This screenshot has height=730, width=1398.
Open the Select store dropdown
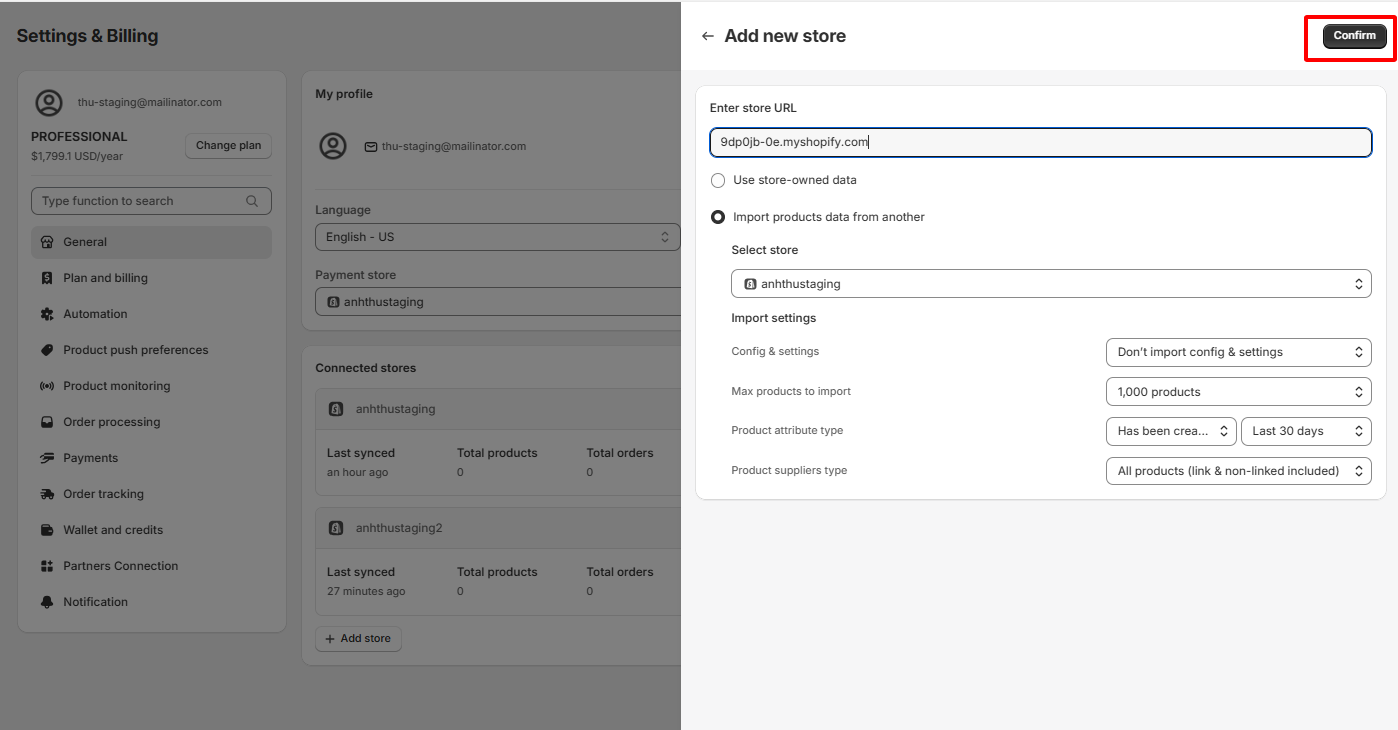coord(1050,284)
